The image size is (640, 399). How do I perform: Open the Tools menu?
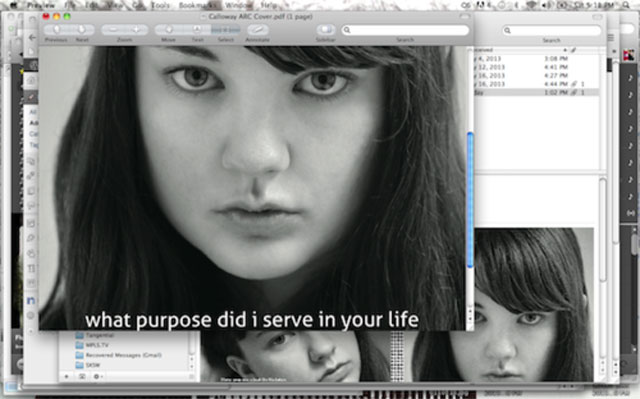point(160,5)
